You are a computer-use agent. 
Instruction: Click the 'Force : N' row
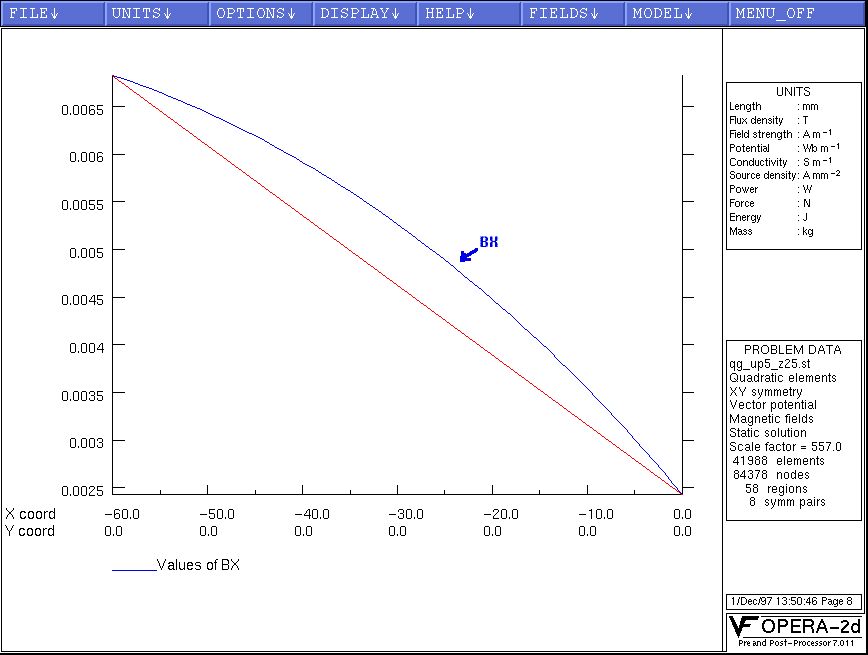click(770, 203)
